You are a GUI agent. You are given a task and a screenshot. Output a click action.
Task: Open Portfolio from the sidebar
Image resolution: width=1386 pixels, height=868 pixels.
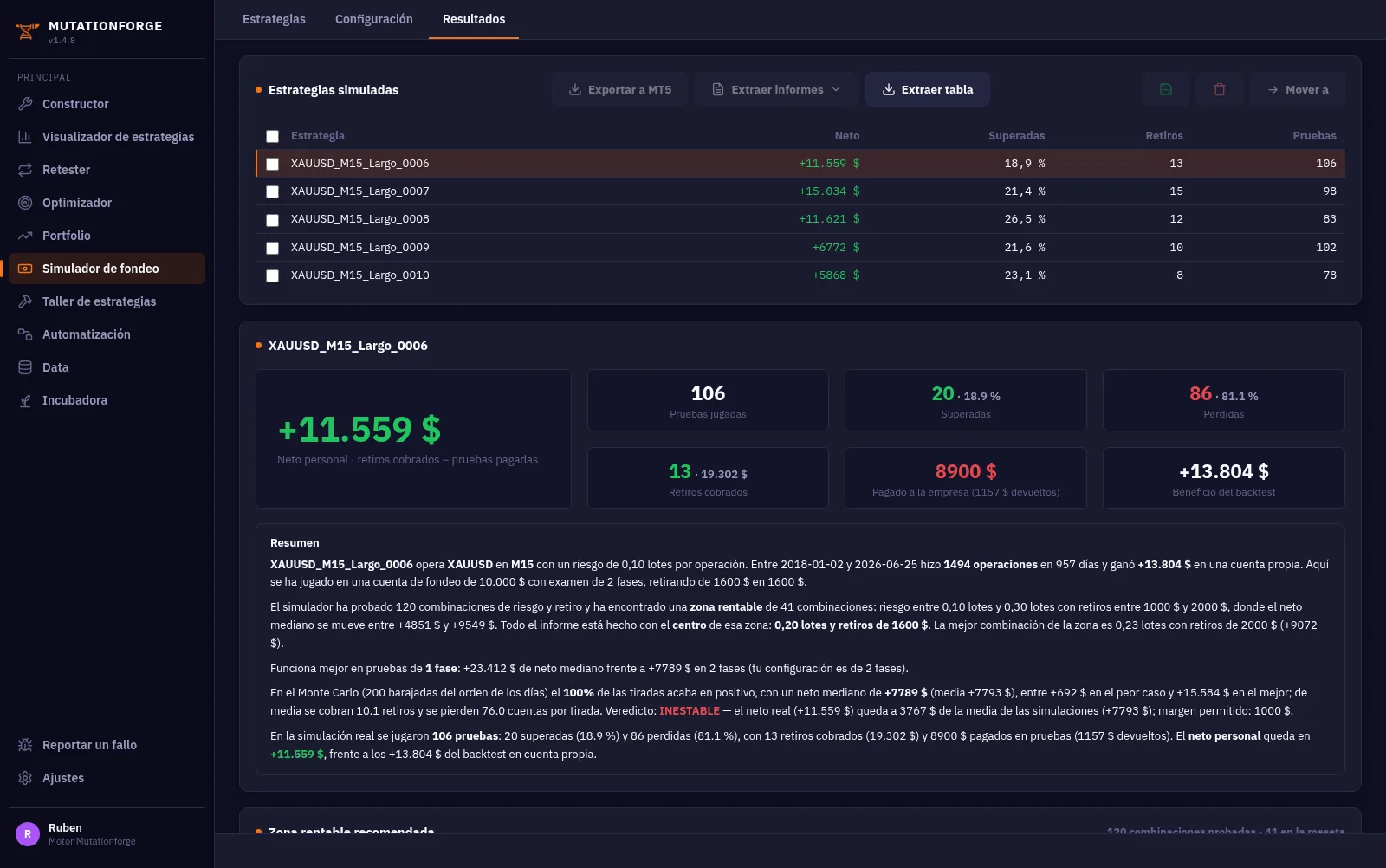pyautogui.click(x=107, y=236)
